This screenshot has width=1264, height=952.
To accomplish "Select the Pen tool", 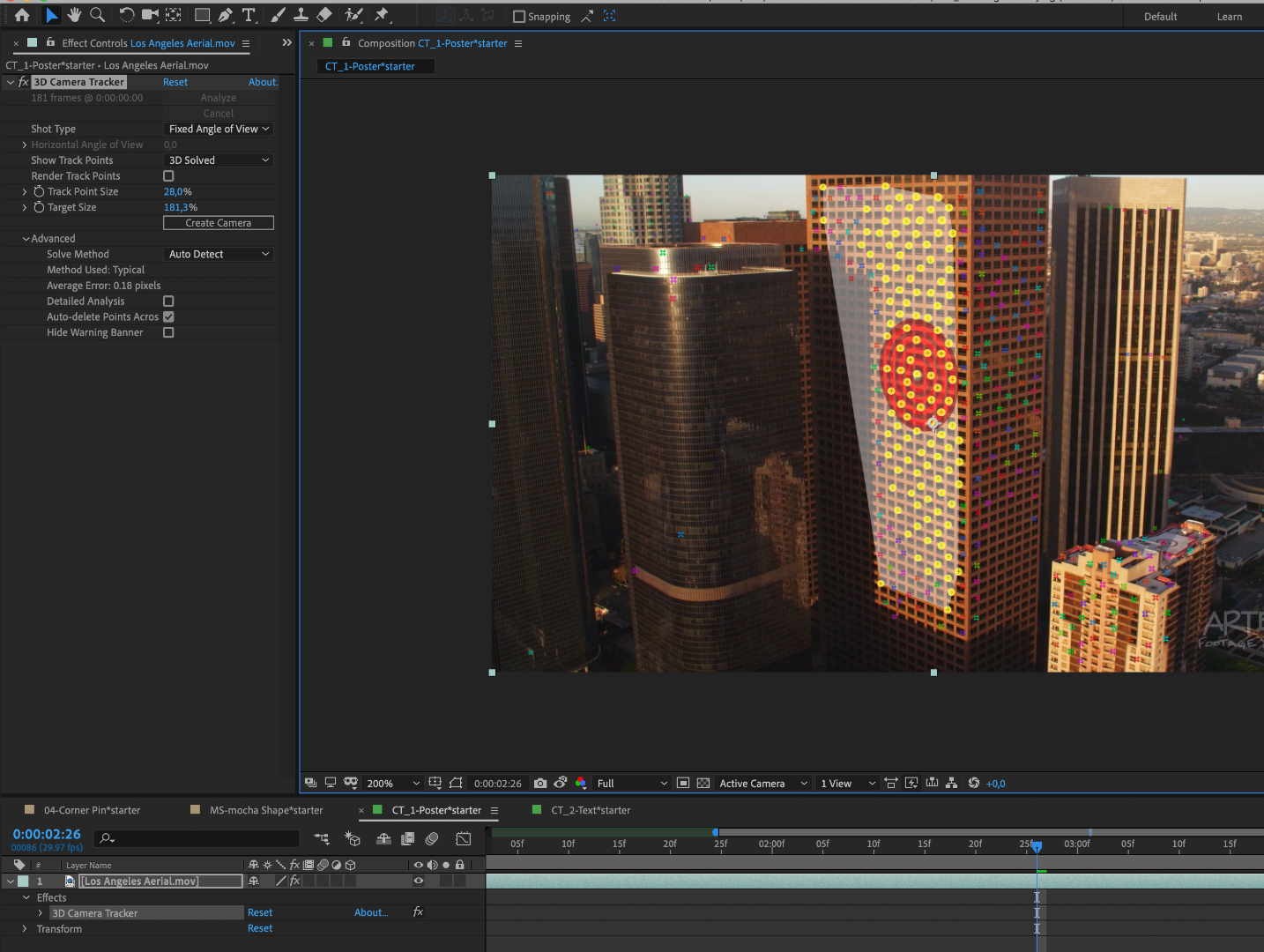I will pos(226,15).
